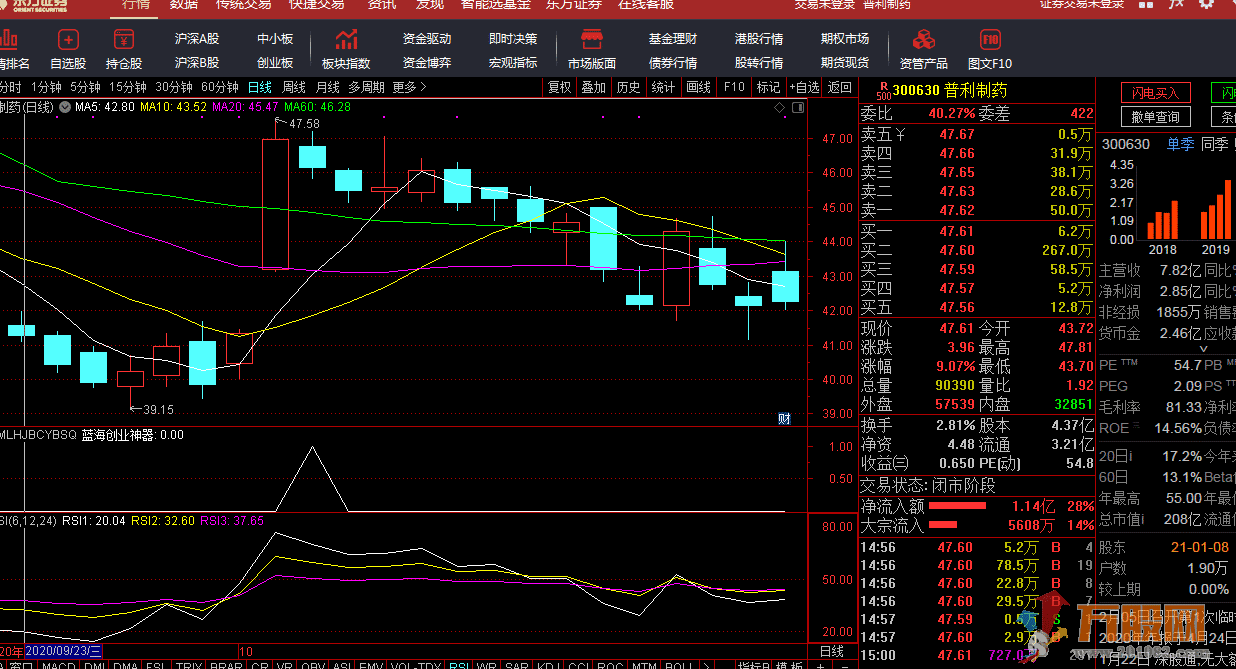Select the 周线 weekly period tab
The height and width of the screenshot is (669, 1236).
[294, 87]
